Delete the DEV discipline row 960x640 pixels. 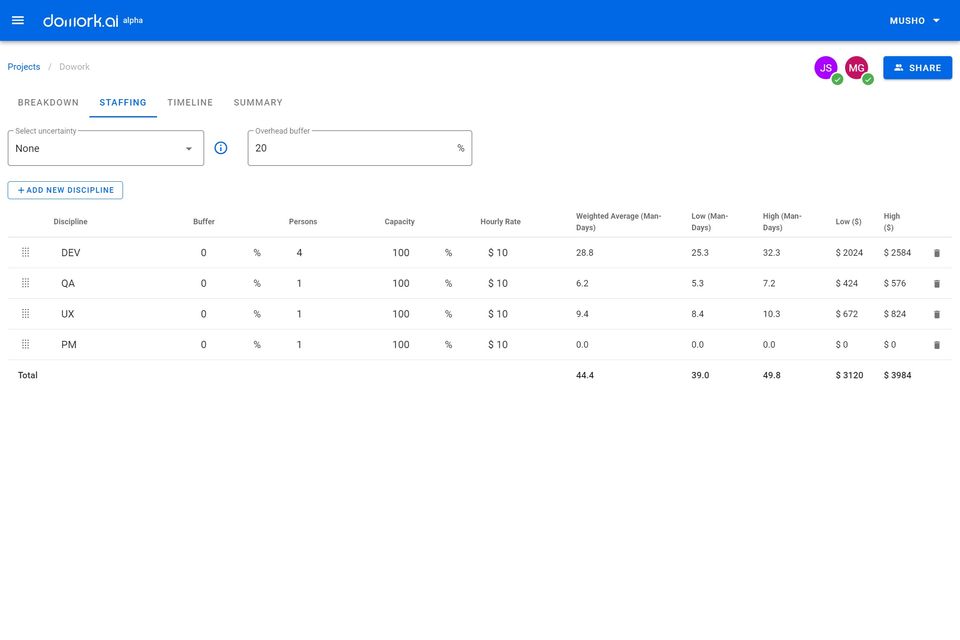[x=937, y=253]
